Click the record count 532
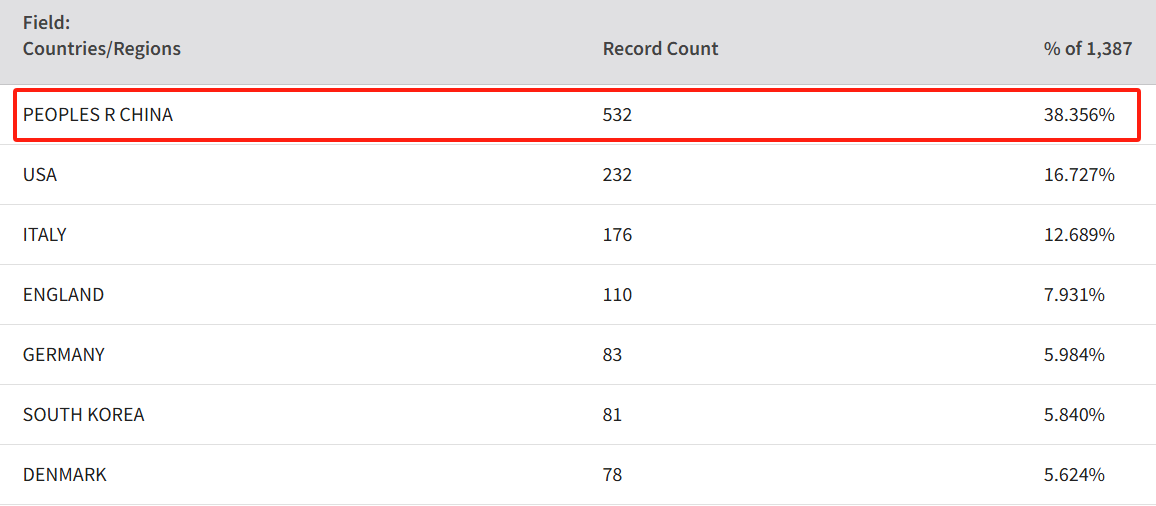 pos(618,115)
